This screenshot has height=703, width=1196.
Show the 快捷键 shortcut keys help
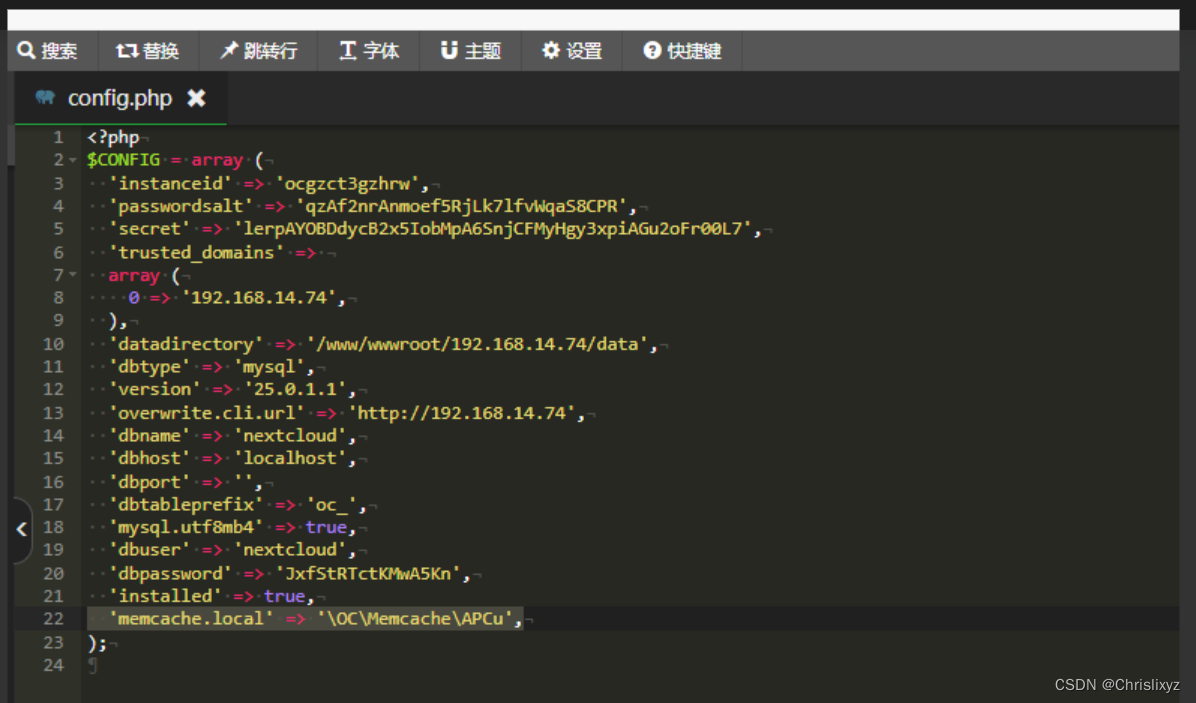[x=682, y=51]
